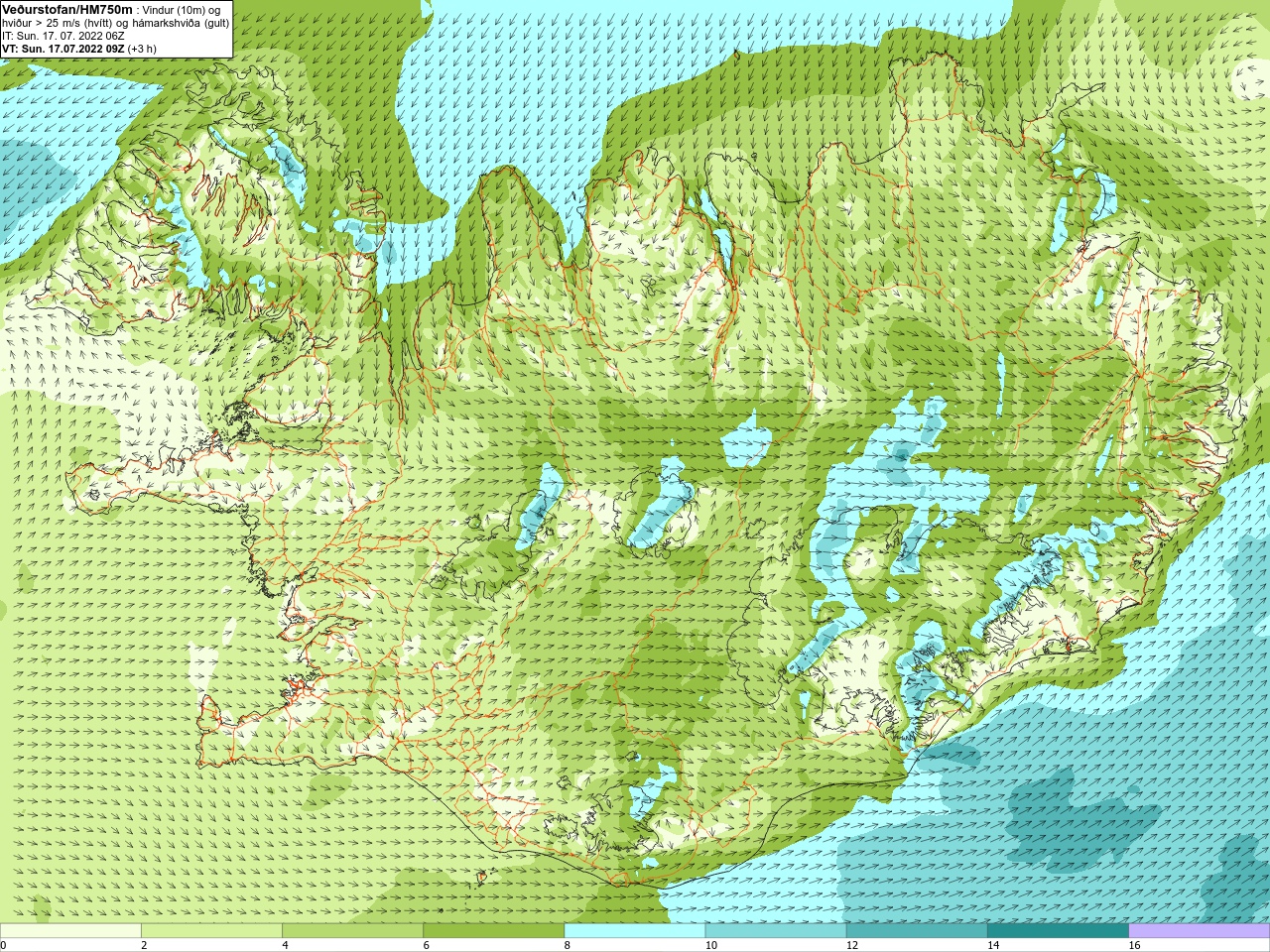The height and width of the screenshot is (952, 1270).
Task: Click the olive green 6–8 m/s swatch
Action: point(494,930)
